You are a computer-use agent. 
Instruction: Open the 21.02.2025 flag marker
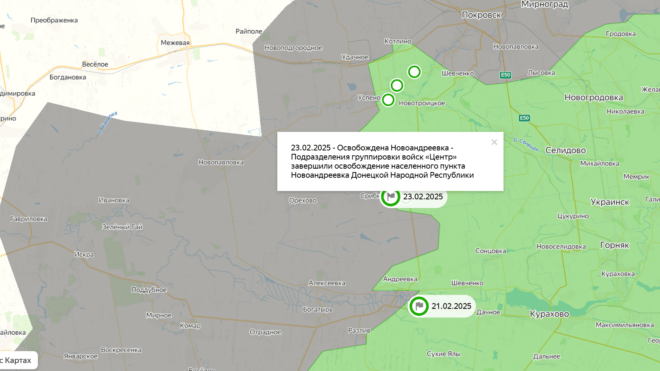pyautogui.click(x=419, y=306)
